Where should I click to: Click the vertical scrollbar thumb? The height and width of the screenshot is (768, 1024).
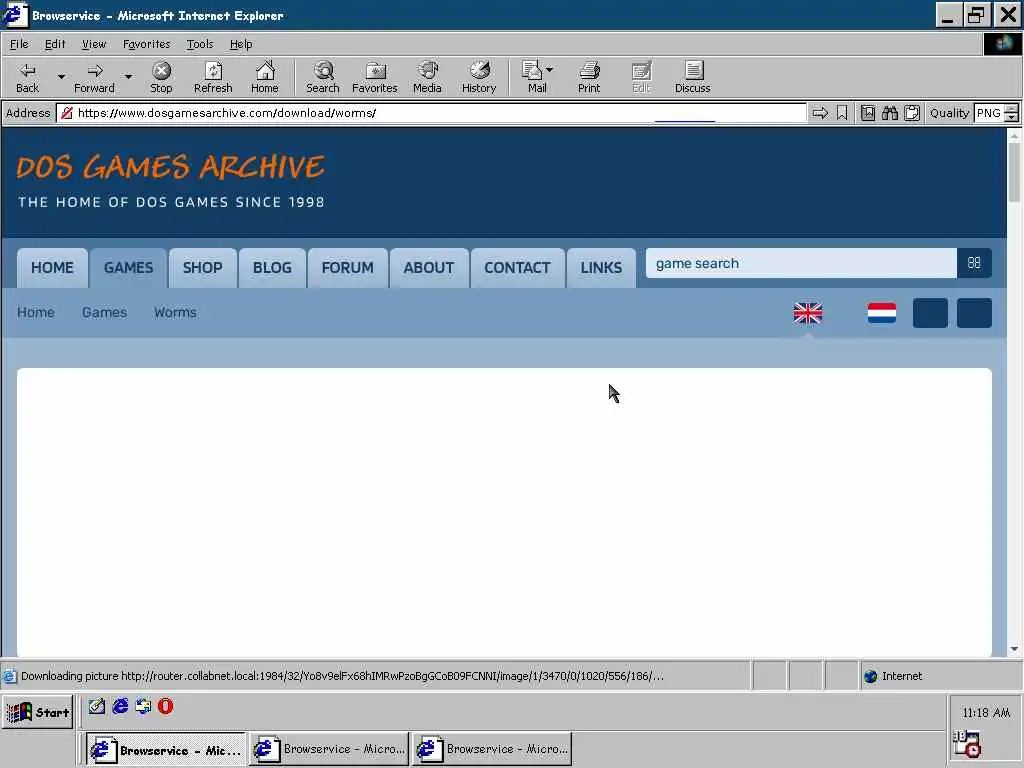1014,172
